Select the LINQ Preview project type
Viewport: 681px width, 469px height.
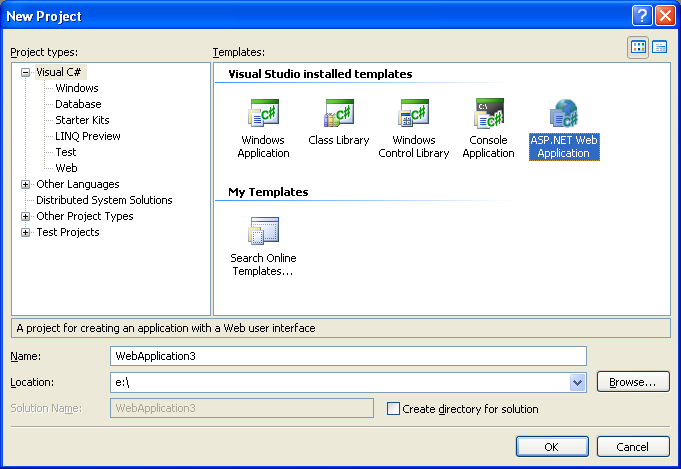tap(88, 136)
